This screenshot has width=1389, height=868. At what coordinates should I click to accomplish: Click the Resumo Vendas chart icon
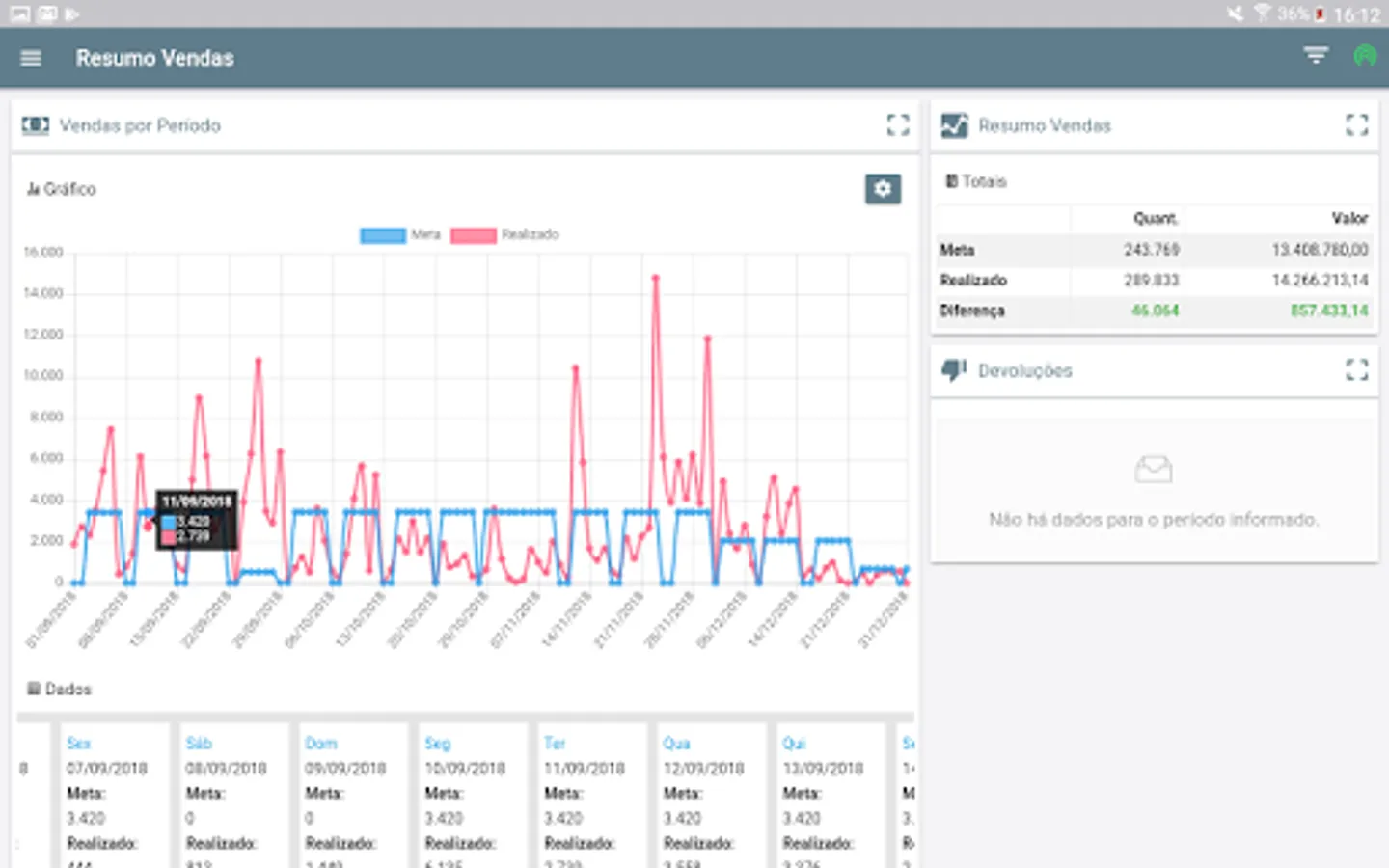click(x=954, y=125)
